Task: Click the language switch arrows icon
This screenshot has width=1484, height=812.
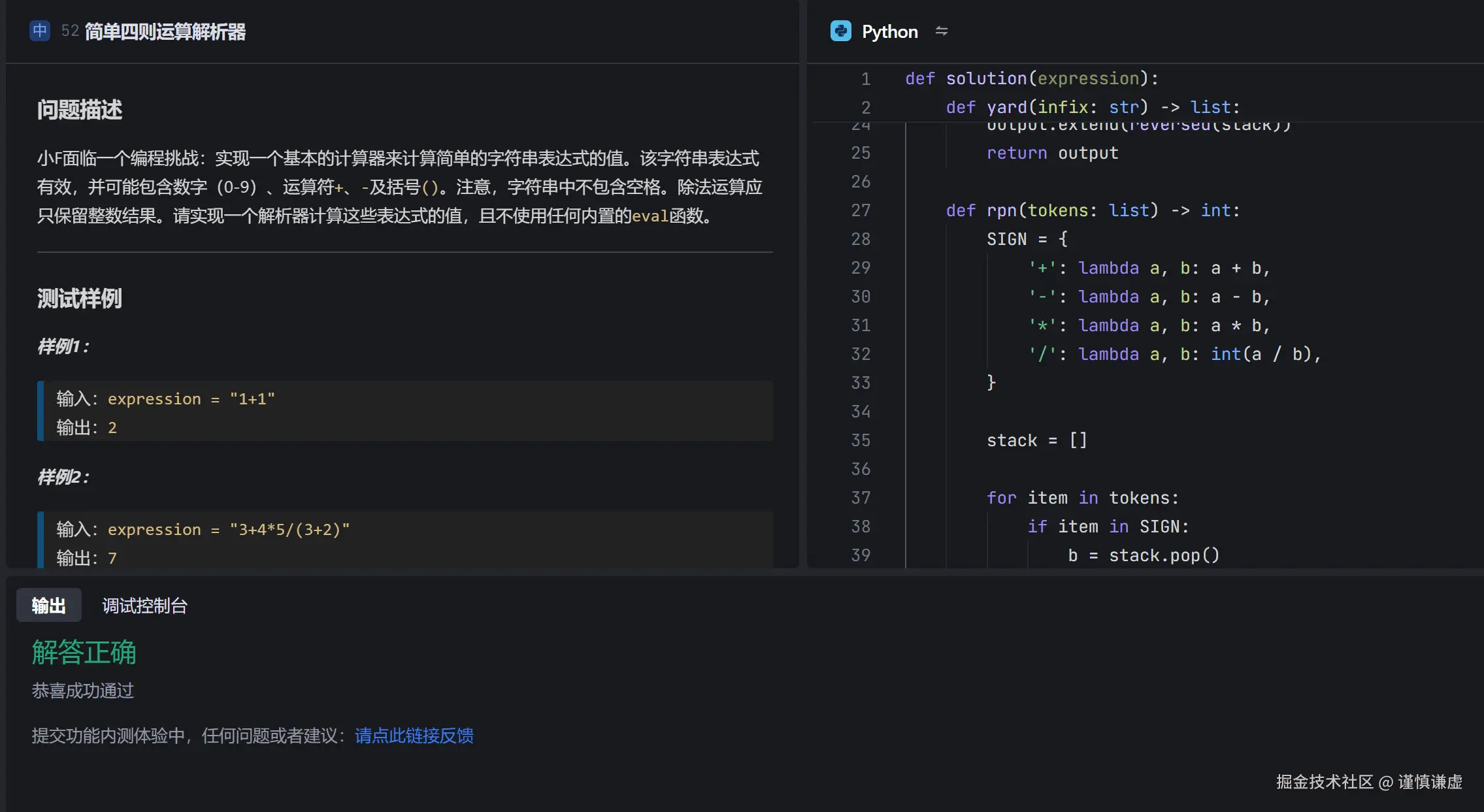Action: click(x=941, y=31)
